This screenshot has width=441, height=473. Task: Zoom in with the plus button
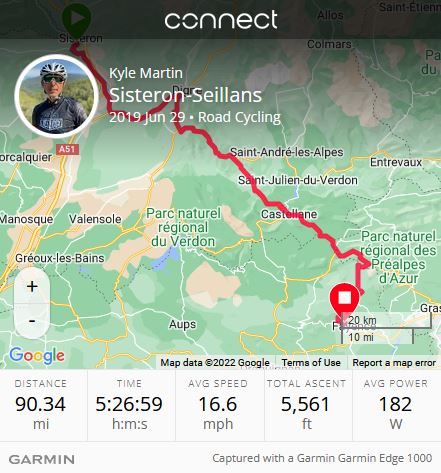click(x=32, y=286)
